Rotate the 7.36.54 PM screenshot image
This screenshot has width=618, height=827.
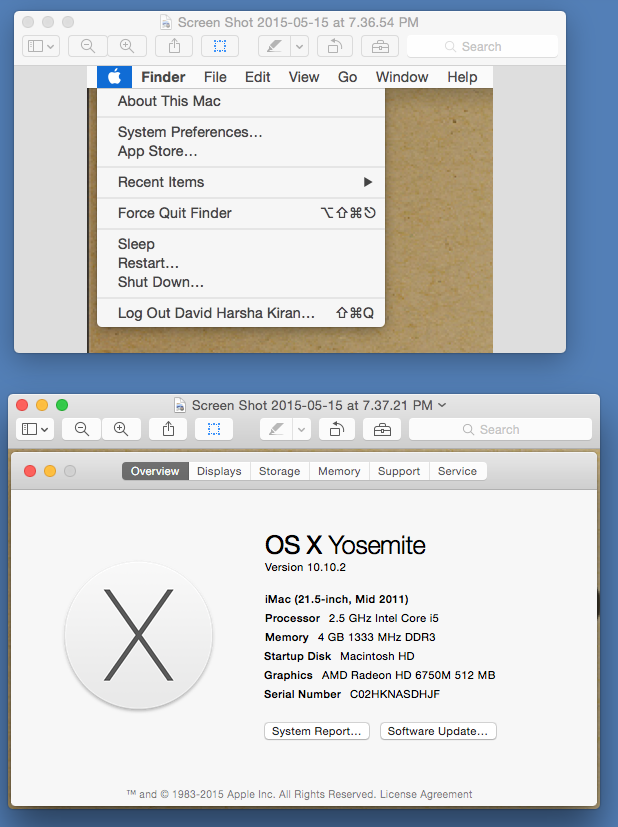[x=334, y=46]
